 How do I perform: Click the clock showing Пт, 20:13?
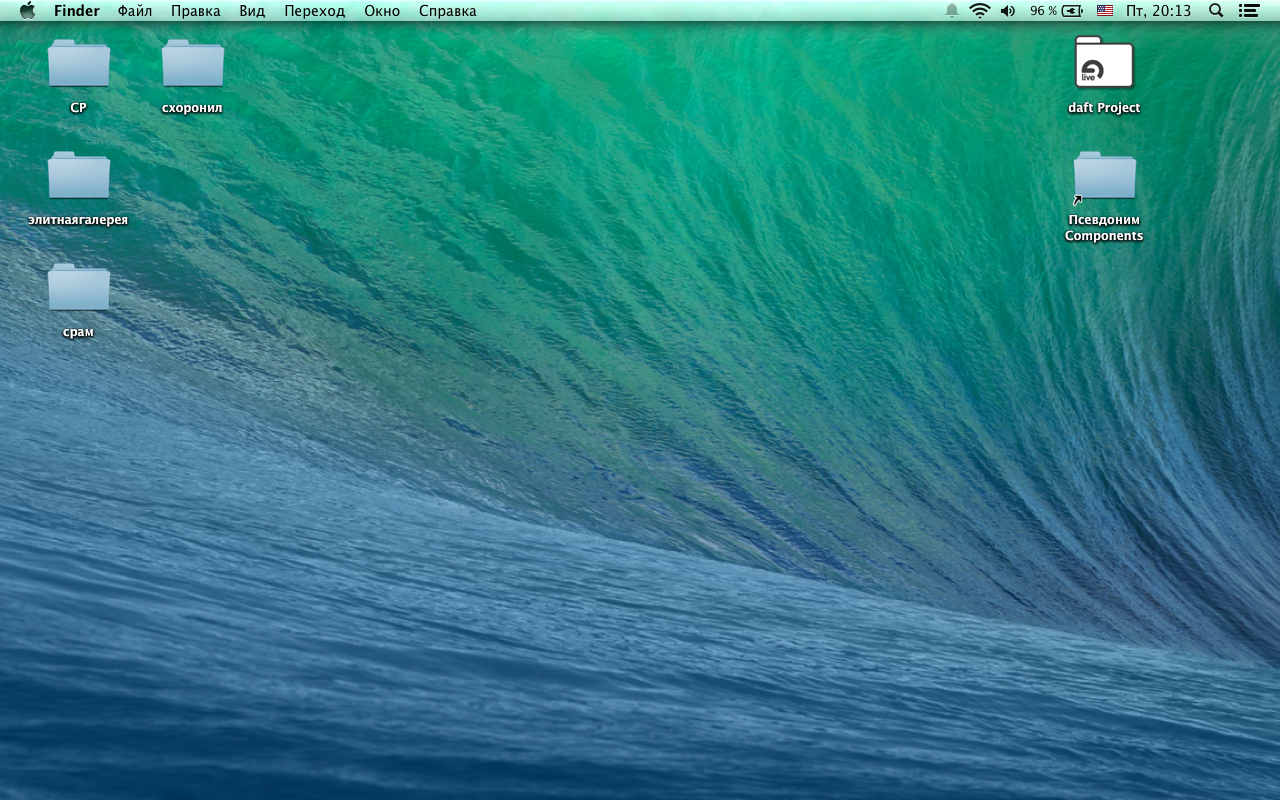(1158, 11)
